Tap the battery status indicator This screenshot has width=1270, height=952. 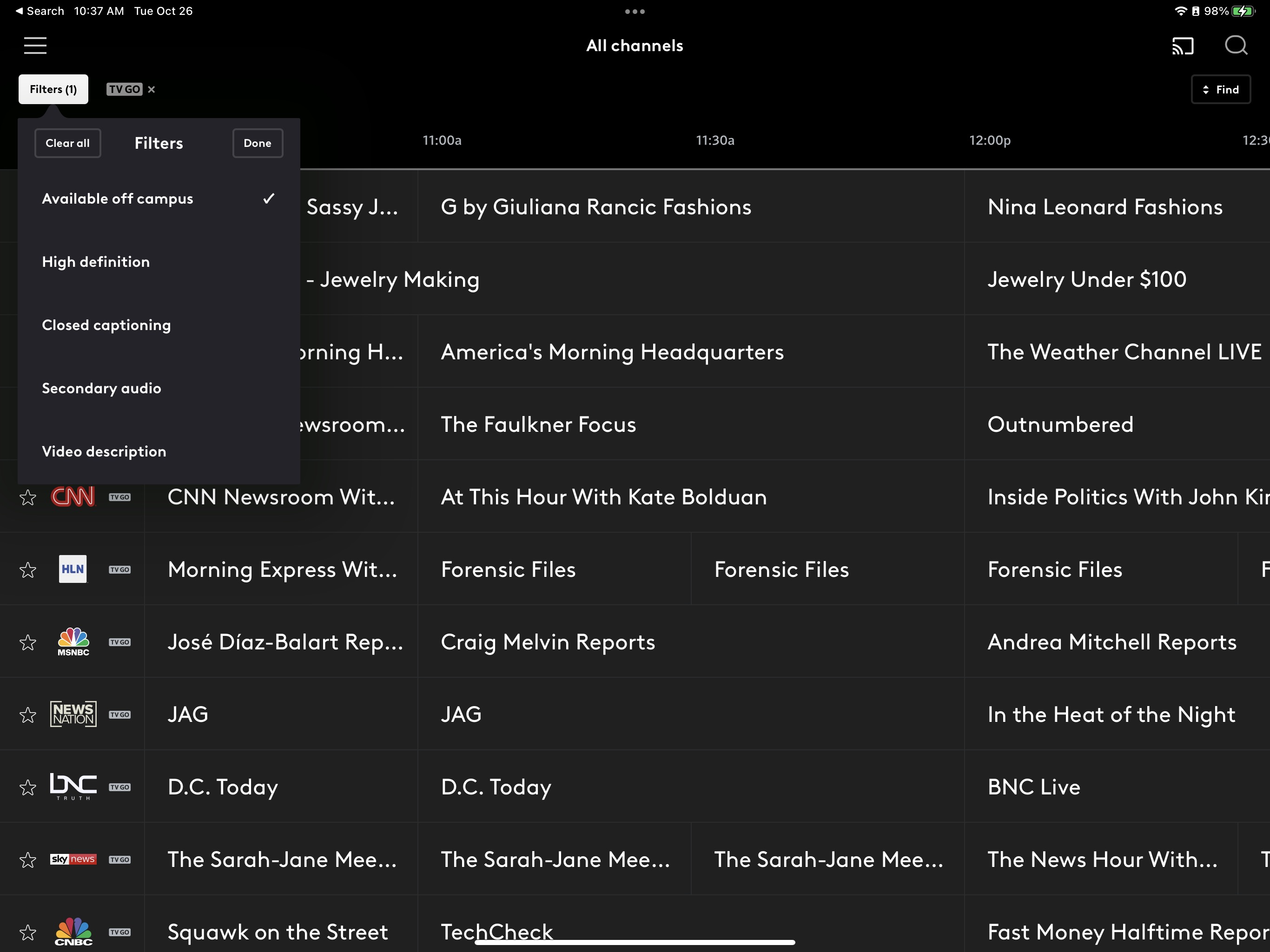[x=1243, y=11]
